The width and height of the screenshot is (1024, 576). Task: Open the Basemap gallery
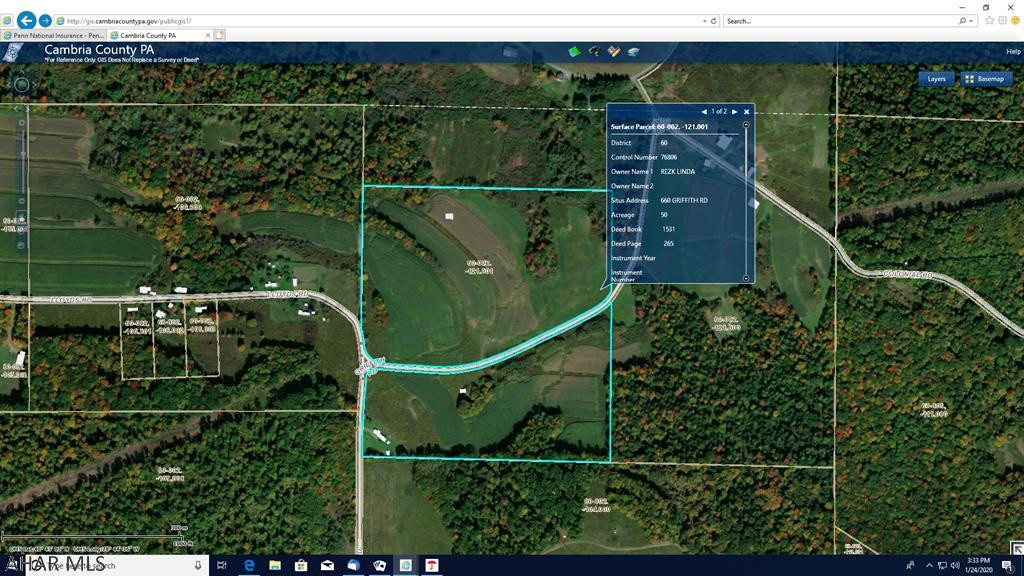[984, 79]
